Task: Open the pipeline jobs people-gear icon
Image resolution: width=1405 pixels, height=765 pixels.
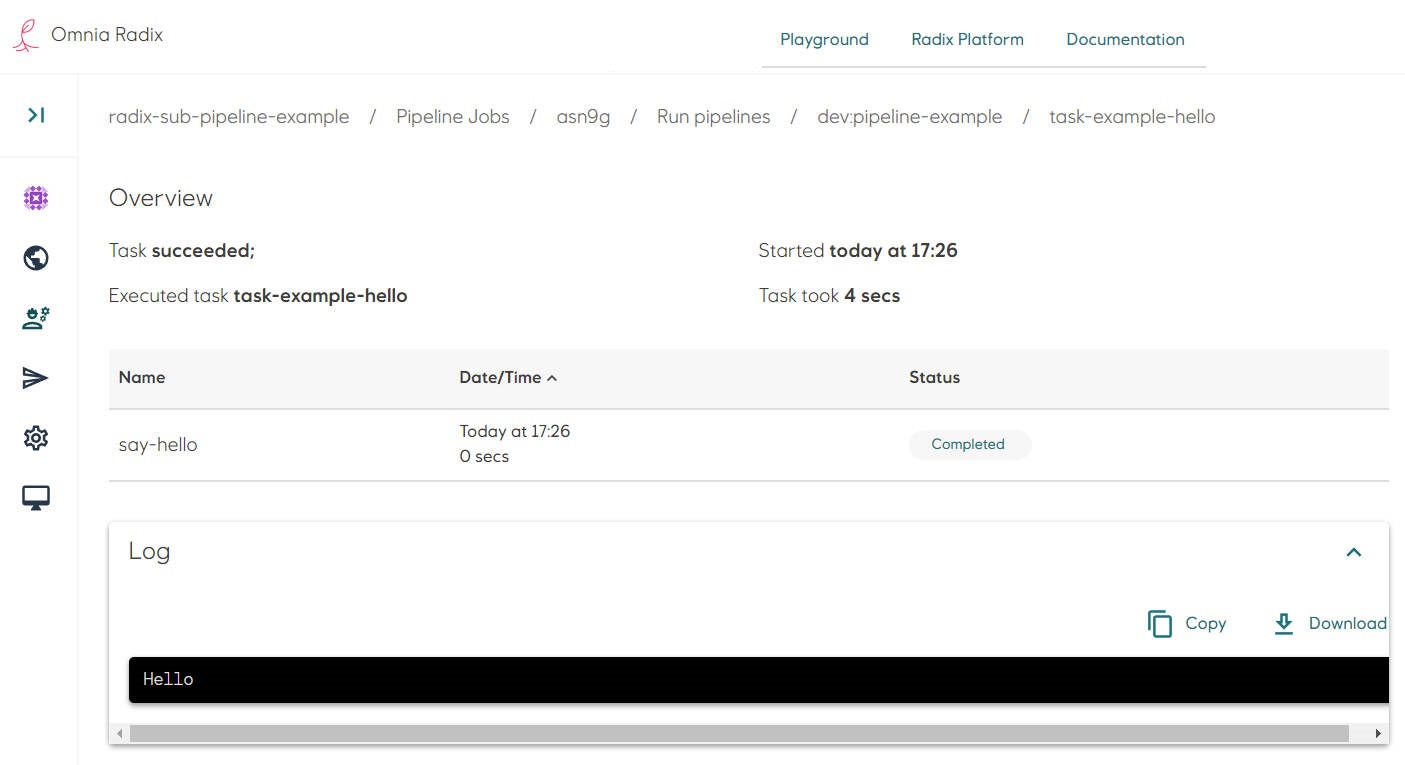Action: tap(36, 318)
